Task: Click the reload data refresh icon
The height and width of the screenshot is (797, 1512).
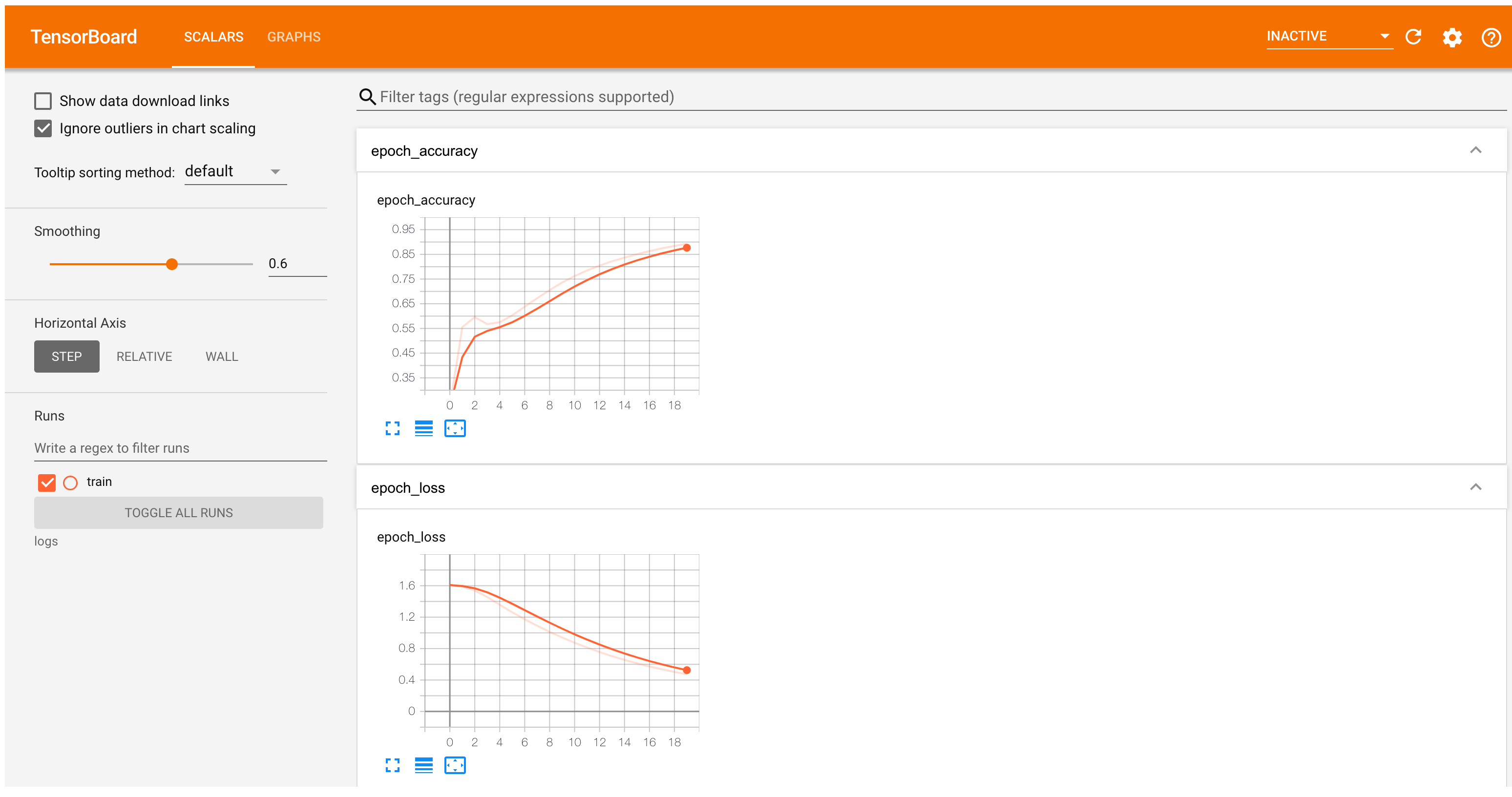Action: point(1413,37)
